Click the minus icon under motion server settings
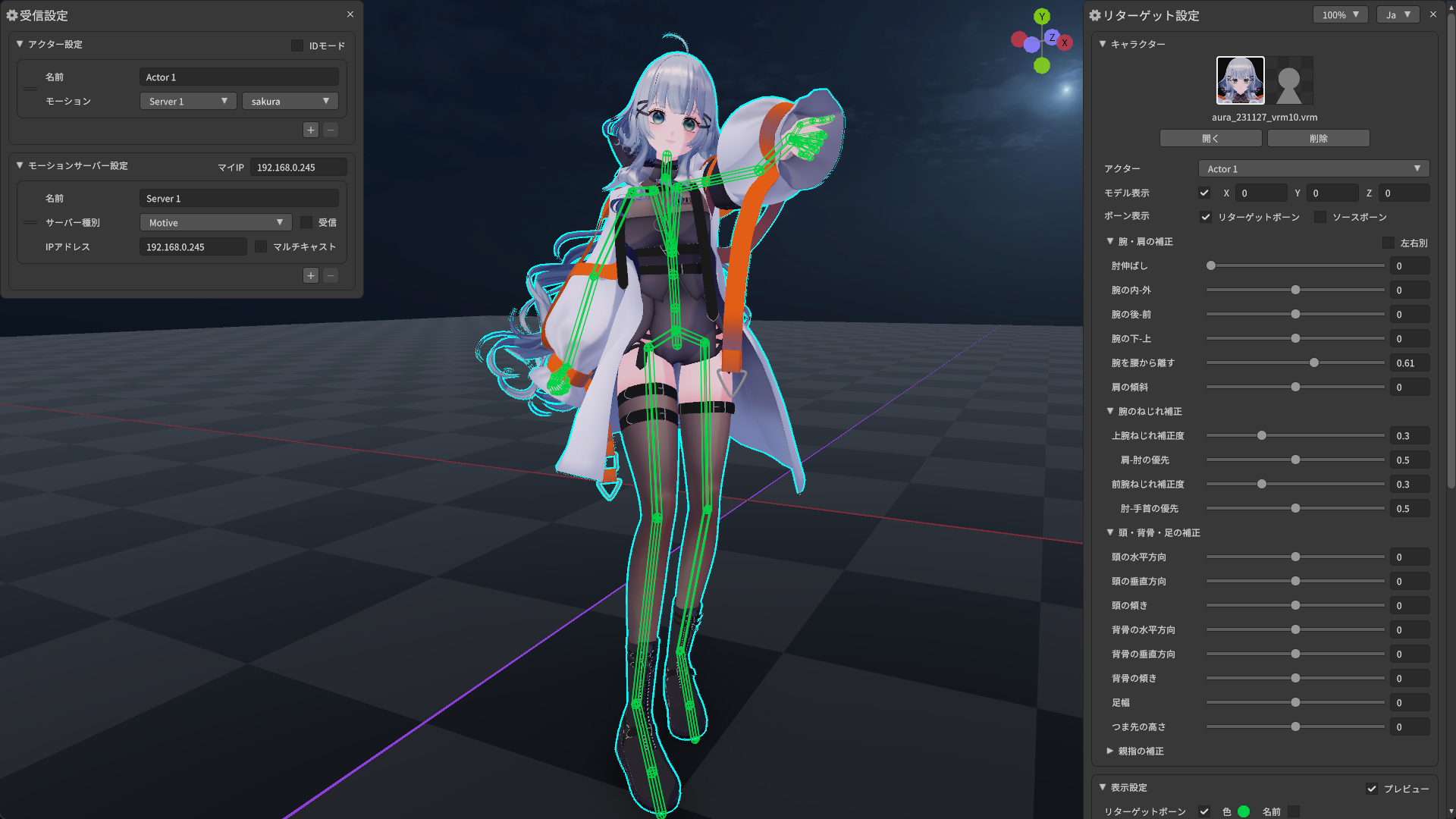Image resolution: width=1456 pixels, height=819 pixels. tap(331, 275)
